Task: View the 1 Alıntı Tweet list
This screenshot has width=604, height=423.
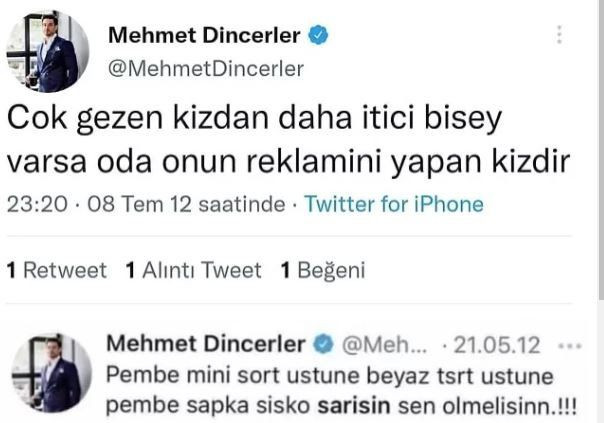Action: click(193, 270)
